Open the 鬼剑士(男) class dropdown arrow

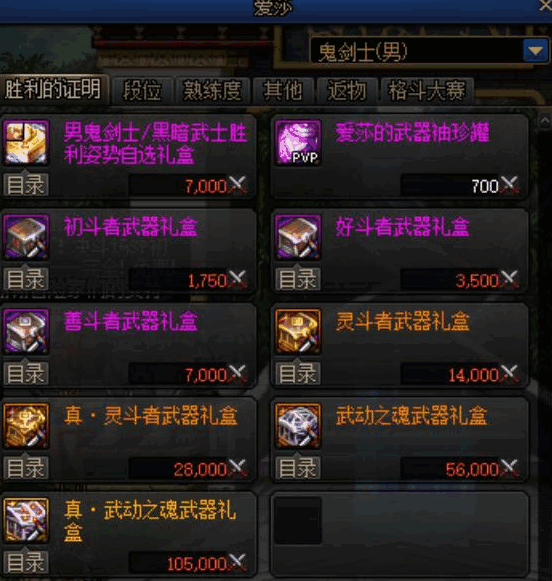[x=535, y=51]
